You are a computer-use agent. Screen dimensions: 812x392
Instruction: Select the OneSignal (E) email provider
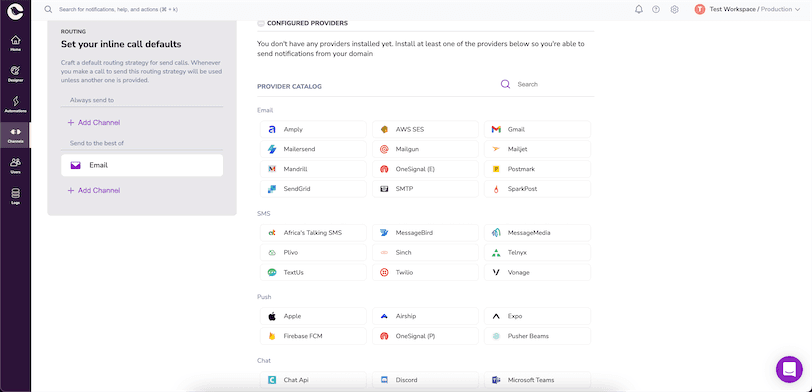coord(426,169)
